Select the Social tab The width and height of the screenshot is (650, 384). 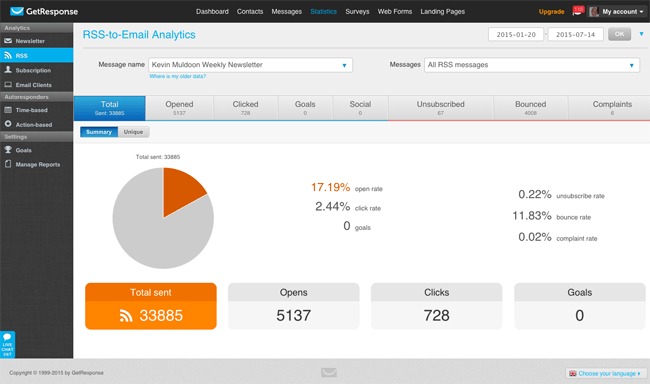tap(360, 108)
